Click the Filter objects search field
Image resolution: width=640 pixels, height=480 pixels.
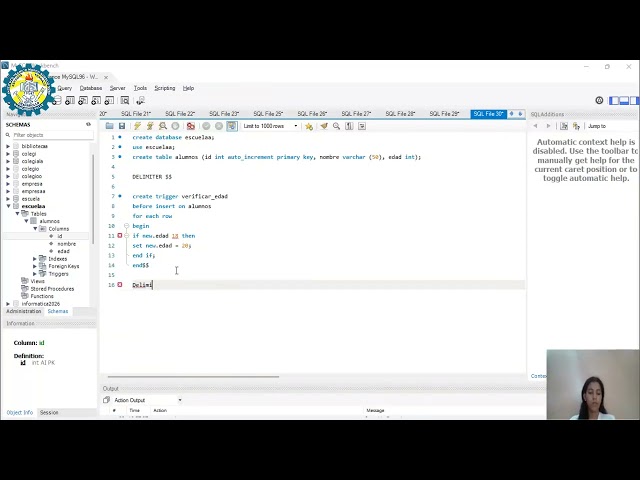point(52,135)
